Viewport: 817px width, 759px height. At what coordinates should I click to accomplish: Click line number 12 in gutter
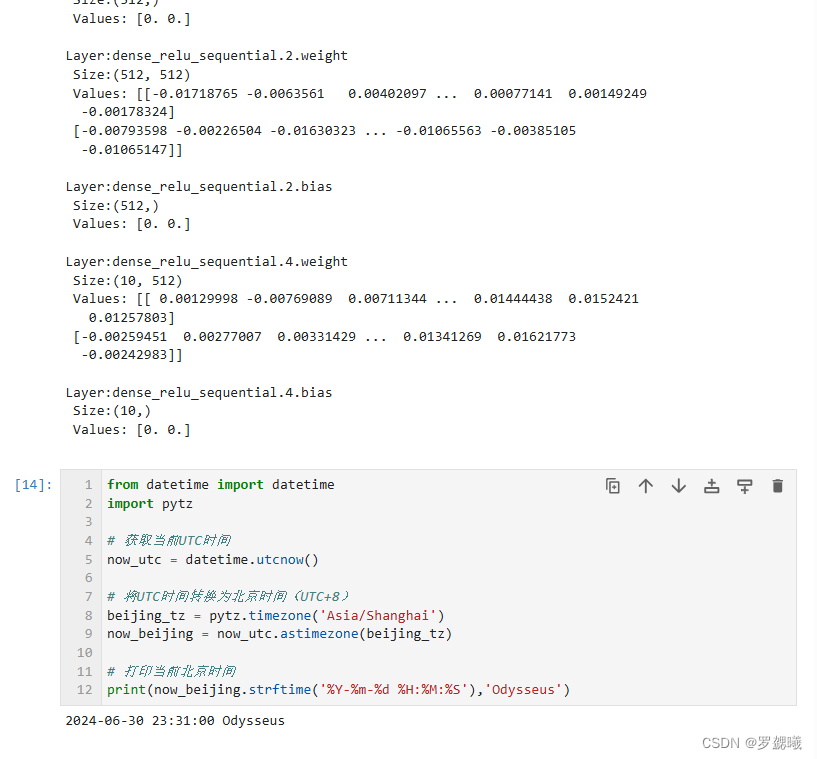click(85, 690)
